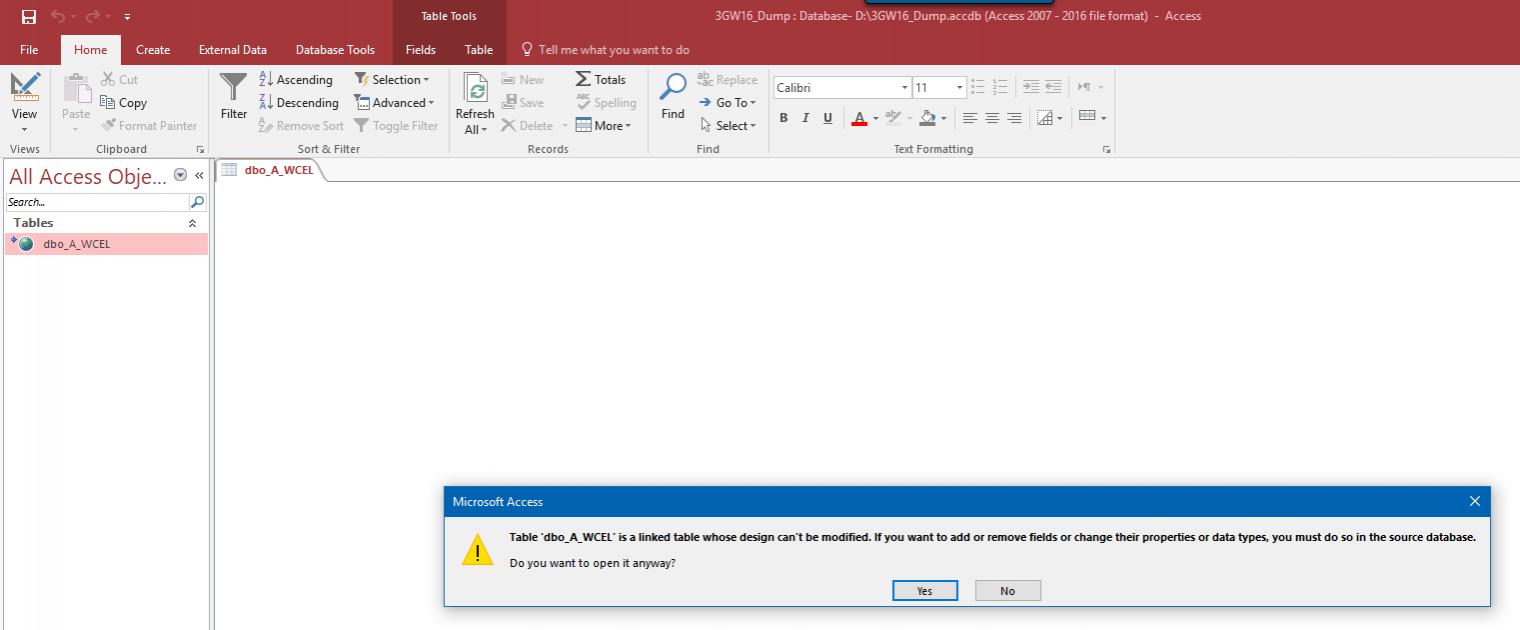Viewport: 1520px width, 630px height.
Task: Sort records Ascending
Action: pyautogui.click(x=296, y=80)
